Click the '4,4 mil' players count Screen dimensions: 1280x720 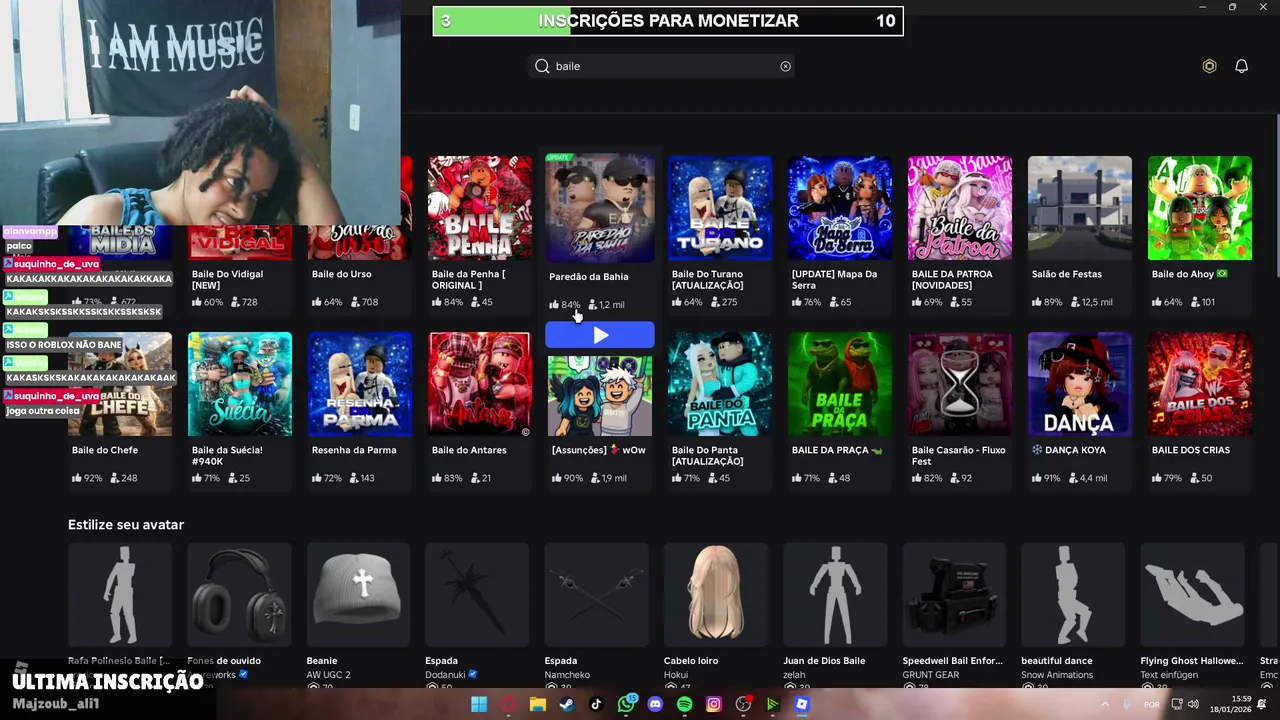(1092, 478)
